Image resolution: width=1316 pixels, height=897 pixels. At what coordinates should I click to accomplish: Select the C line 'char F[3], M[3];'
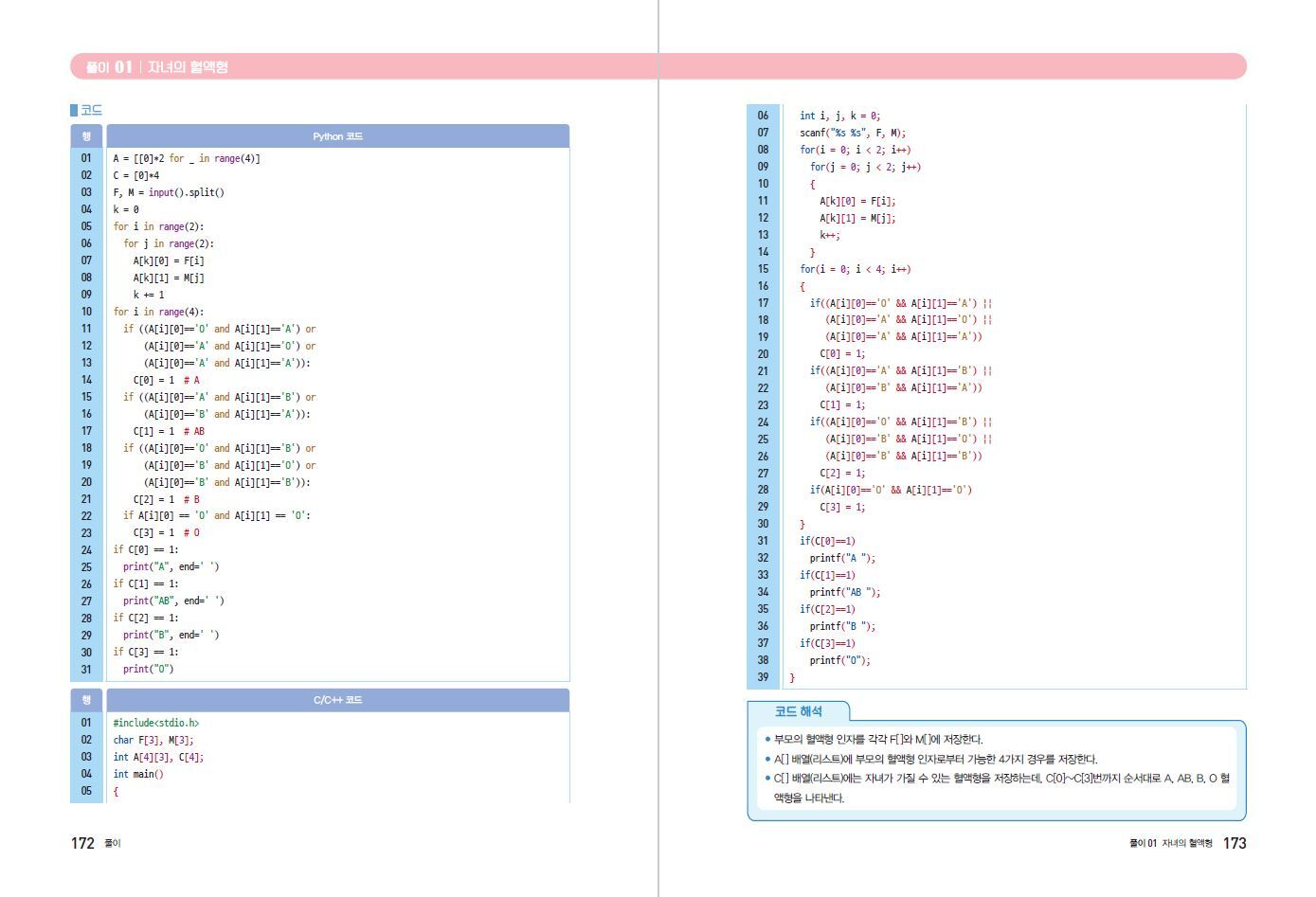tap(153, 740)
